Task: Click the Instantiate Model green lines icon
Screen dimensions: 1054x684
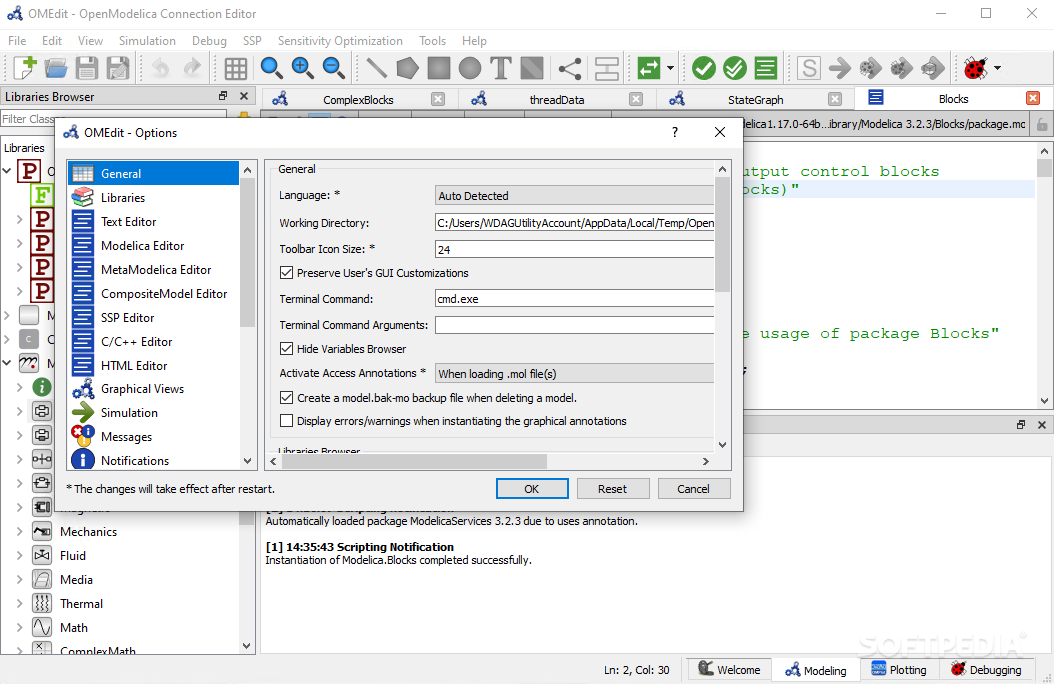Action: (x=766, y=68)
